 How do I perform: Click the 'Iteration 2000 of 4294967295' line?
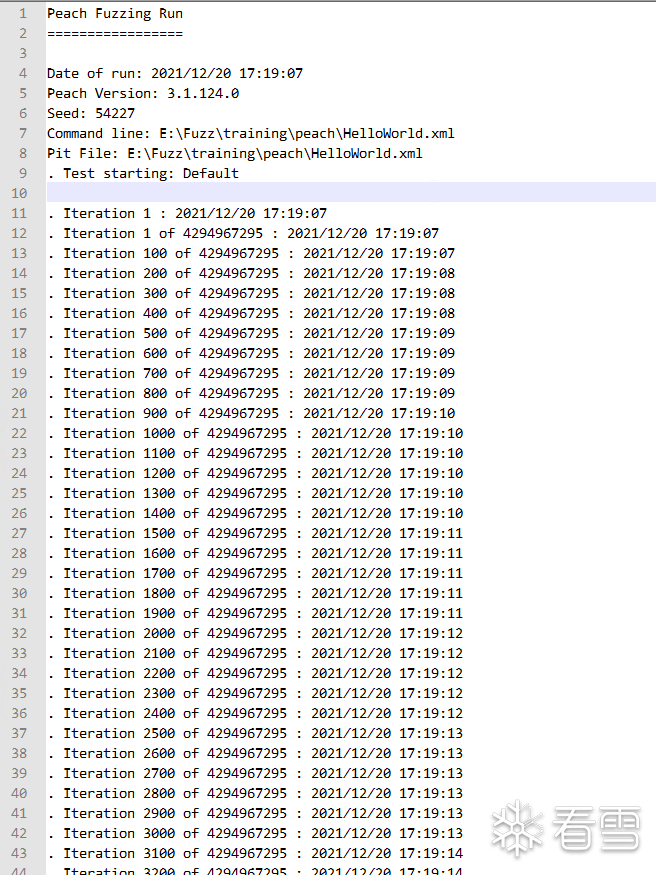click(255, 633)
